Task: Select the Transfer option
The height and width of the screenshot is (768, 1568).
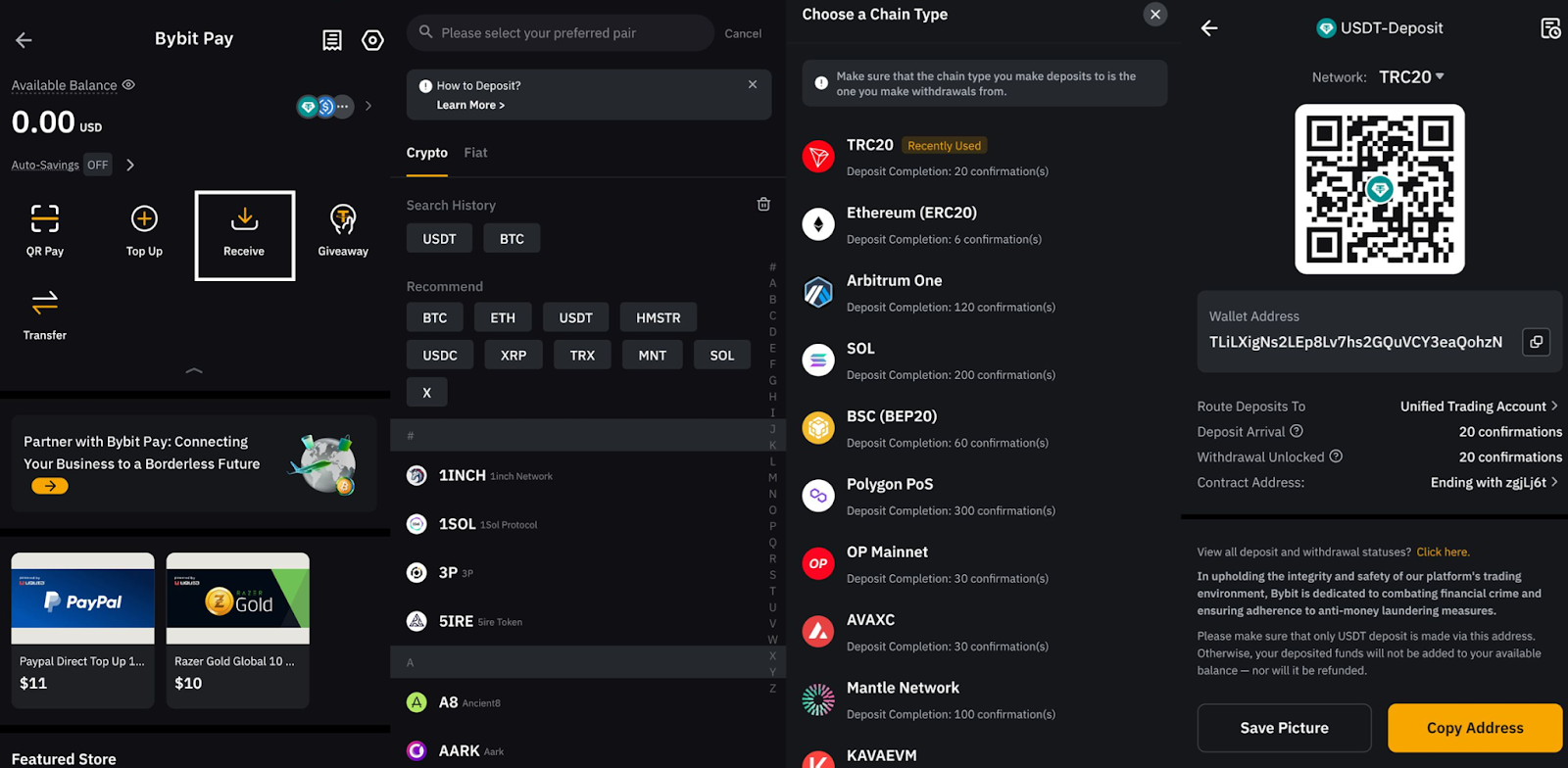Action: pyautogui.click(x=43, y=313)
